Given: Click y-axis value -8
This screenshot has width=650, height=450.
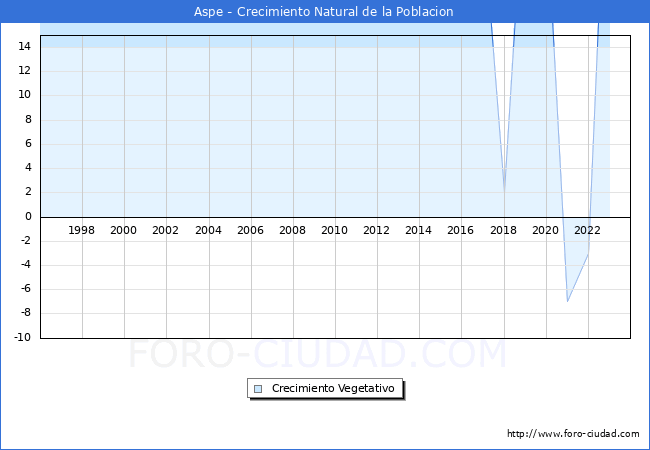Looking at the screenshot, I should [x=26, y=312].
